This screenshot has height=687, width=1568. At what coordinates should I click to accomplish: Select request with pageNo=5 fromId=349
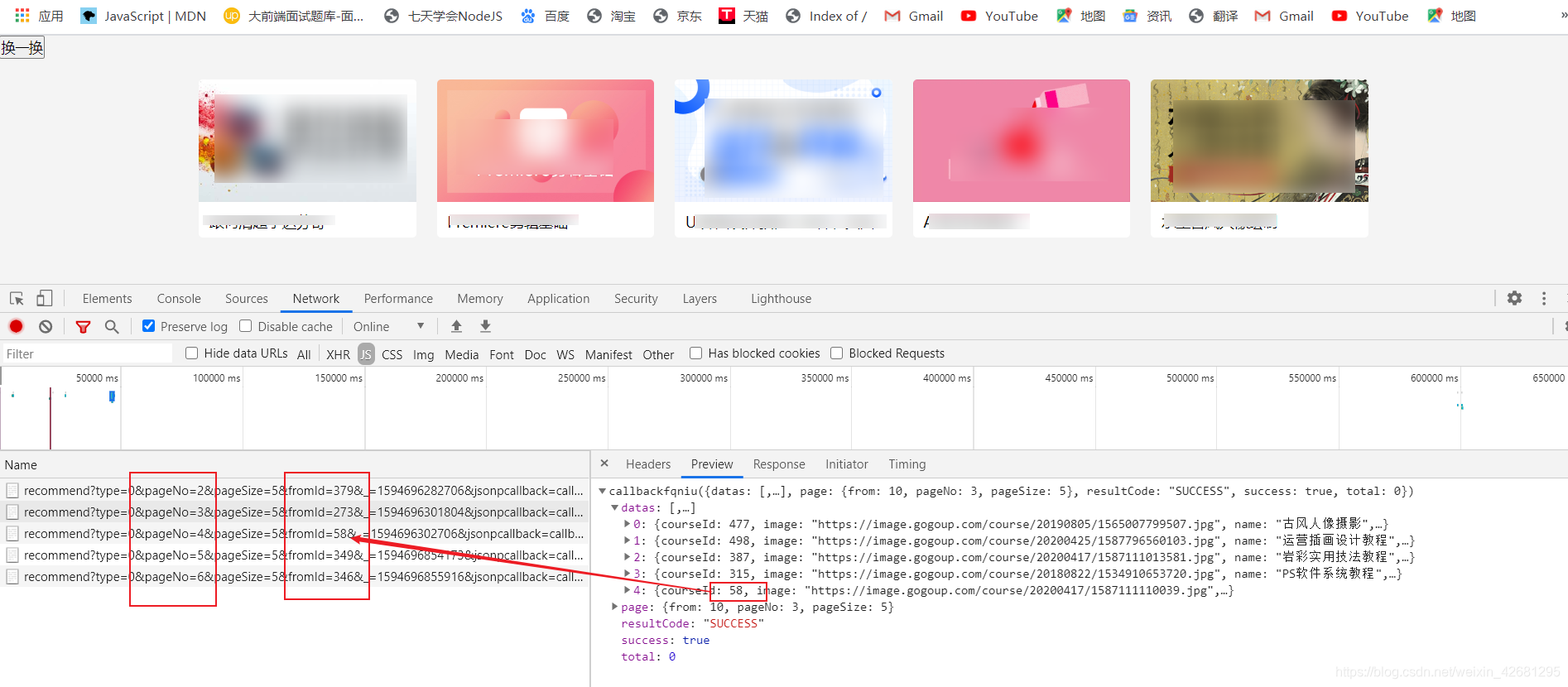[x=296, y=555]
